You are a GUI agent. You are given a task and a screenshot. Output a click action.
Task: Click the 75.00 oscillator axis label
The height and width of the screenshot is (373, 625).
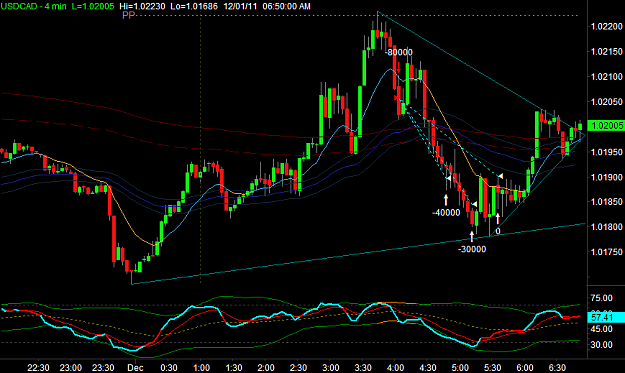[601, 298]
